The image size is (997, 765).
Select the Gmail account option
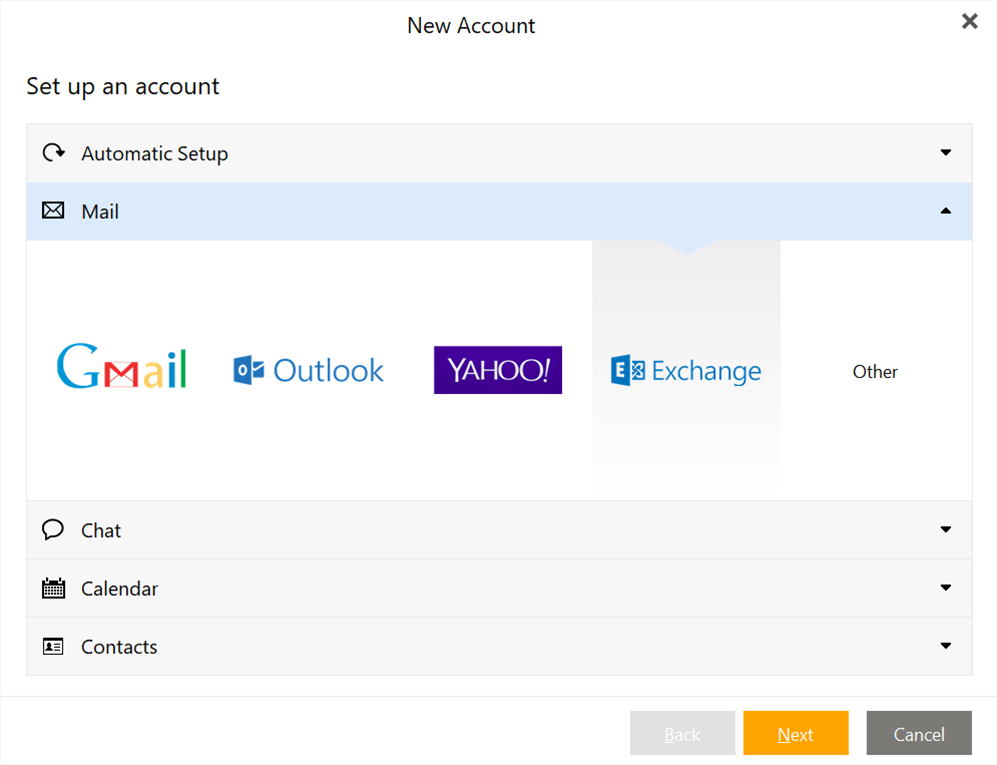pos(120,369)
